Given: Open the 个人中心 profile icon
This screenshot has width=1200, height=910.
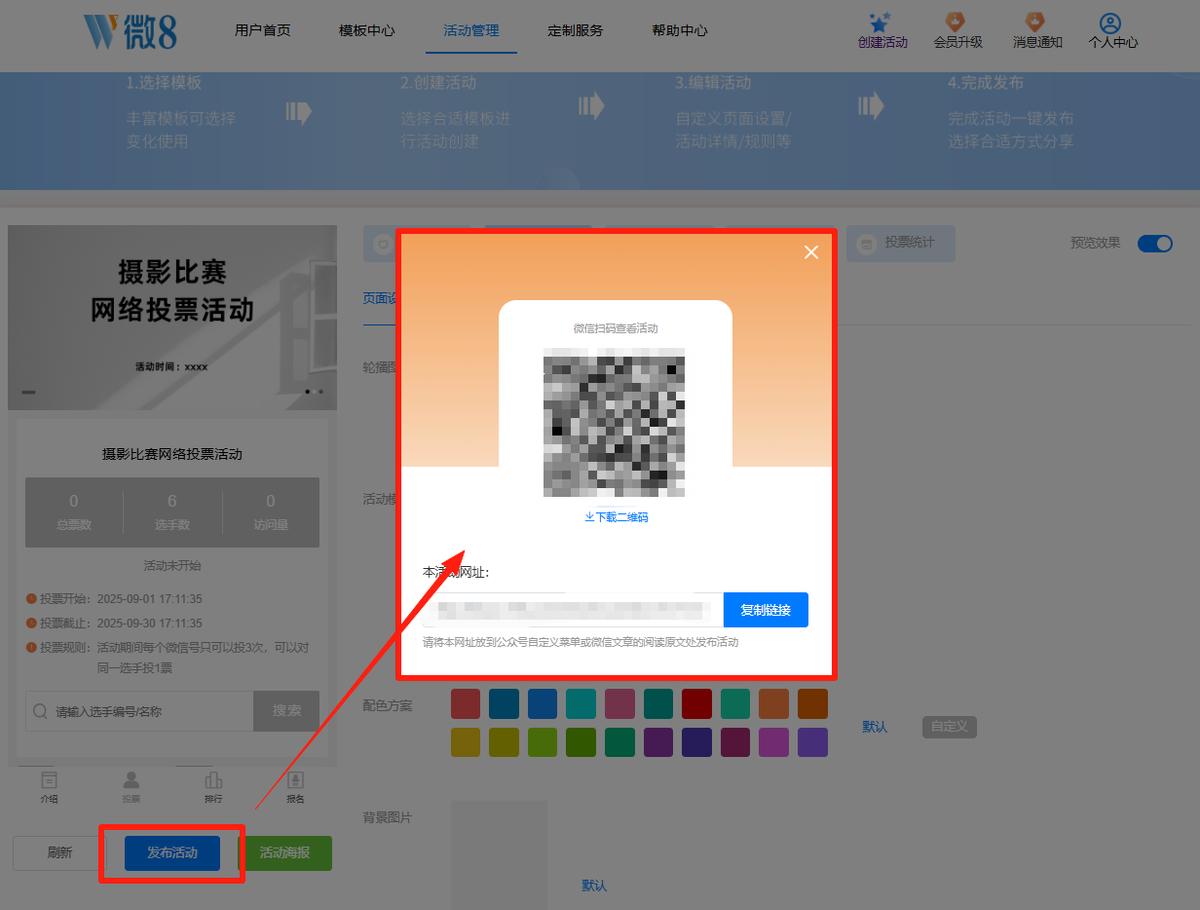Looking at the screenshot, I should (x=1110, y=22).
